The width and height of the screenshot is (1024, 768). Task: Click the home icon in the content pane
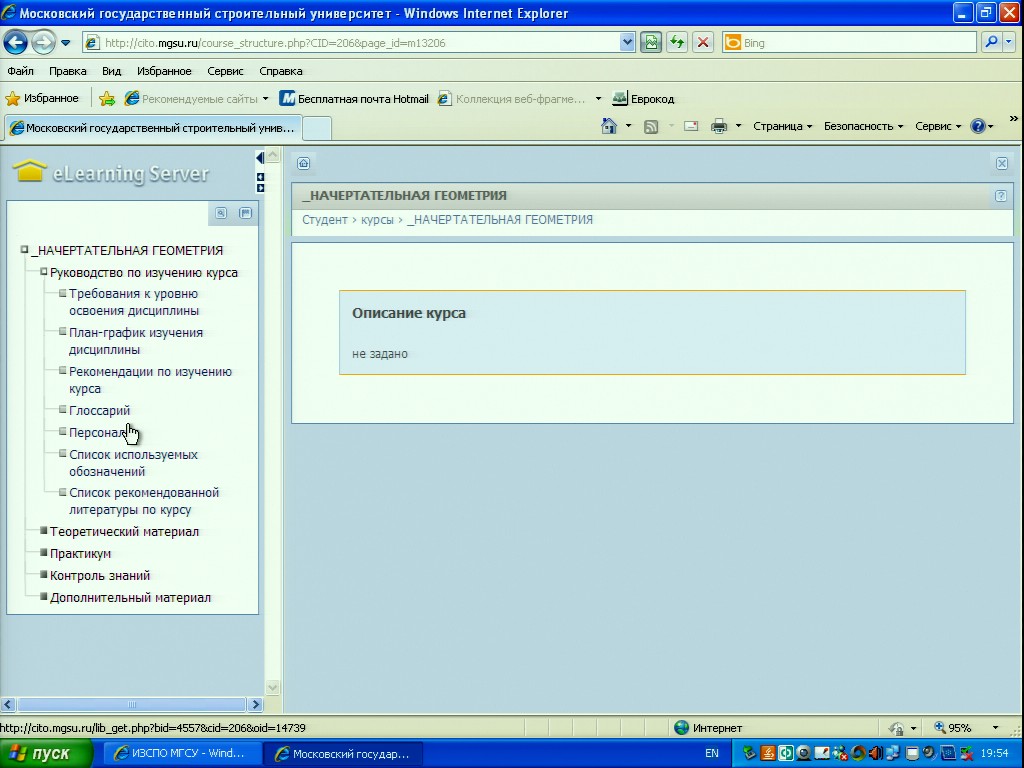(304, 163)
